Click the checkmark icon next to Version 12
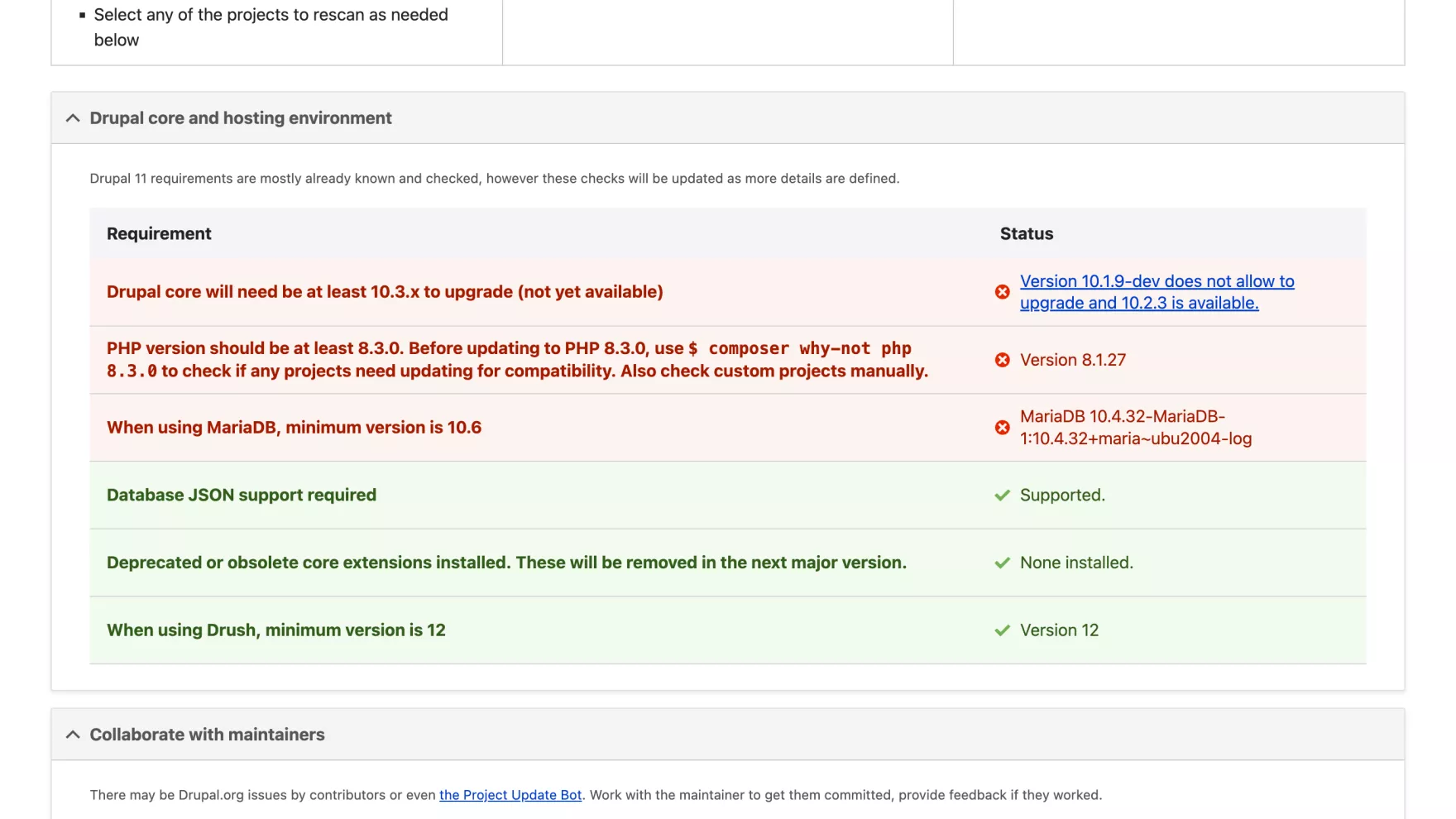Viewport: 1456px width, 819px height. point(1002,630)
